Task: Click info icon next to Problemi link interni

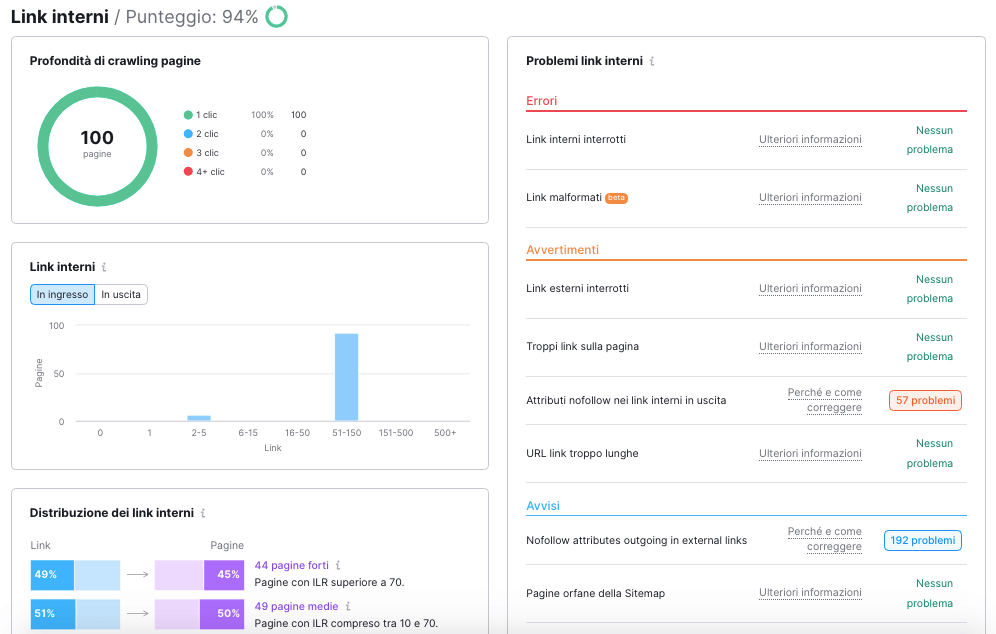Action: [x=652, y=61]
